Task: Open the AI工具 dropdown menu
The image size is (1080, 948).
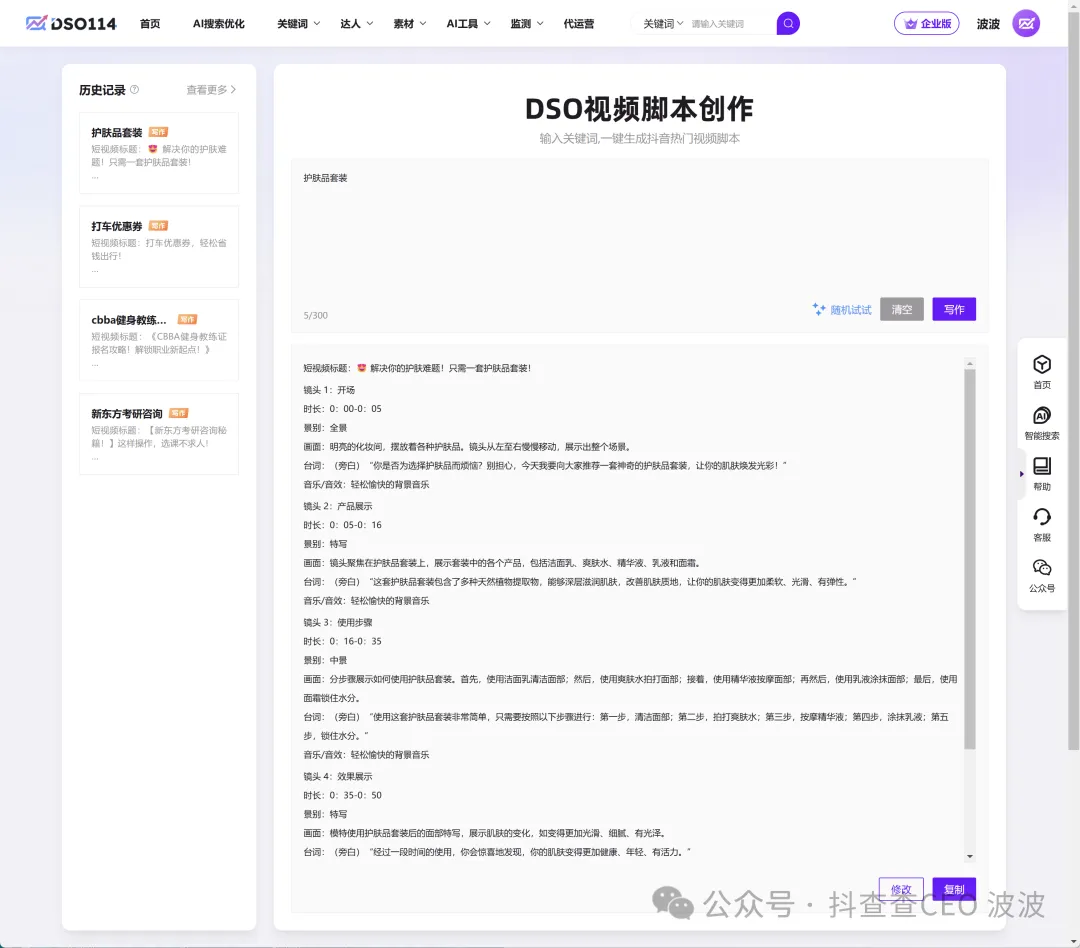Action: (x=468, y=23)
